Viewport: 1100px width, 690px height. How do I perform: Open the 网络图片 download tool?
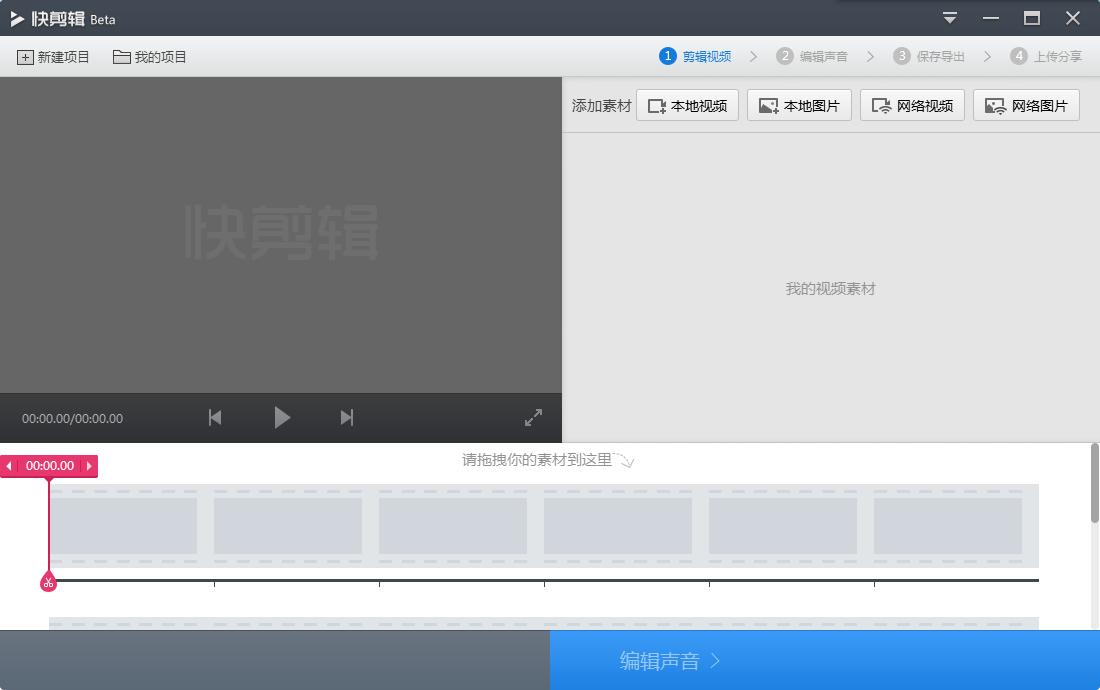1026,105
